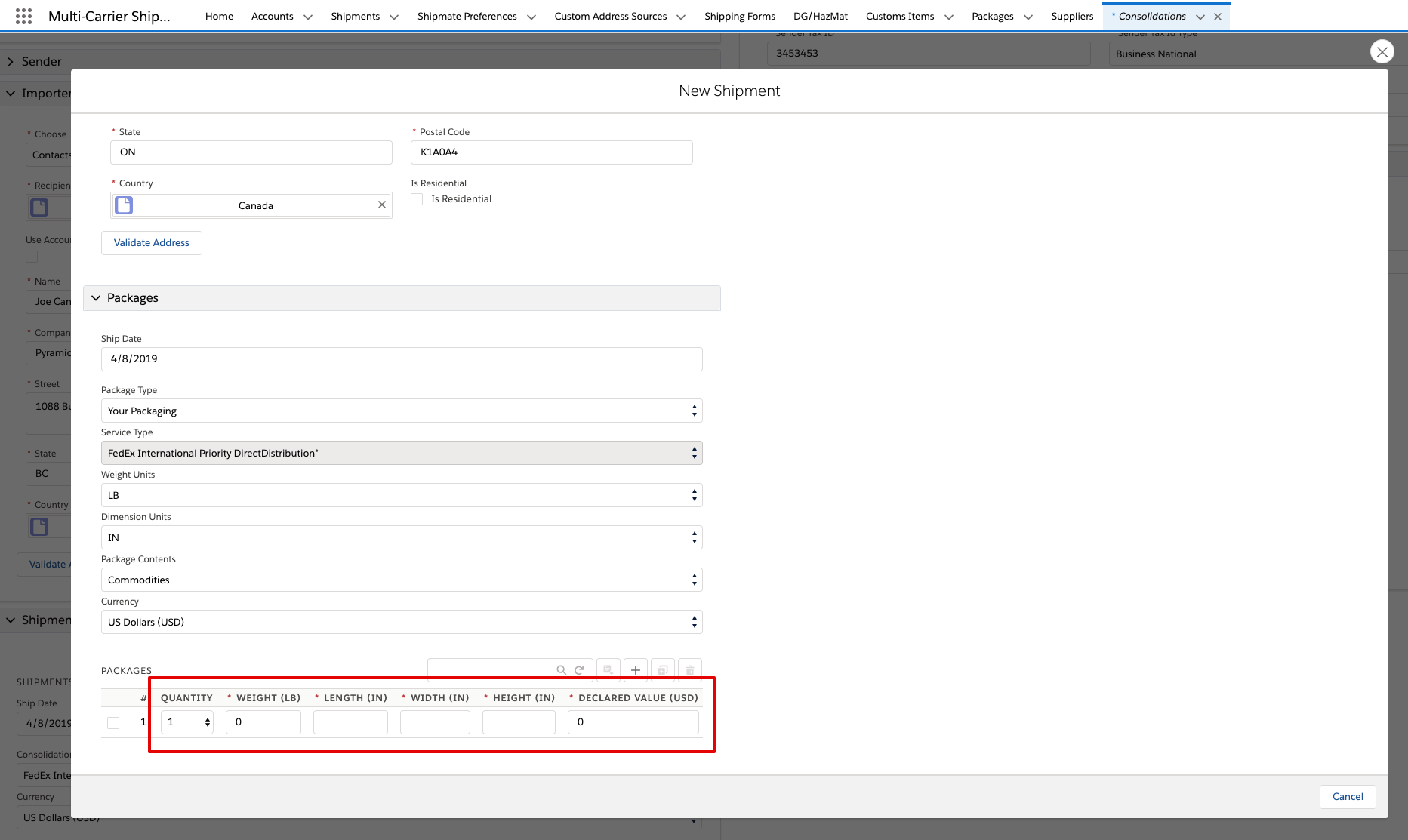Viewport: 1408px width, 840px height.
Task: Open the Weight Units dropdown
Action: click(x=402, y=495)
